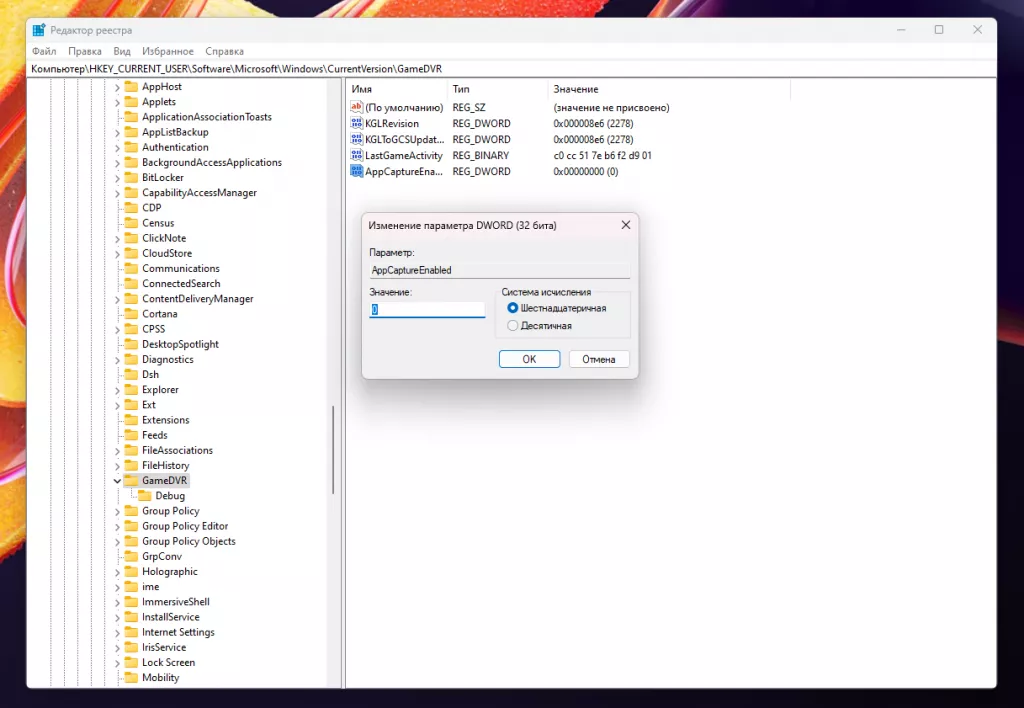
Task: Click the Applets folder icon
Action: click(x=131, y=101)
